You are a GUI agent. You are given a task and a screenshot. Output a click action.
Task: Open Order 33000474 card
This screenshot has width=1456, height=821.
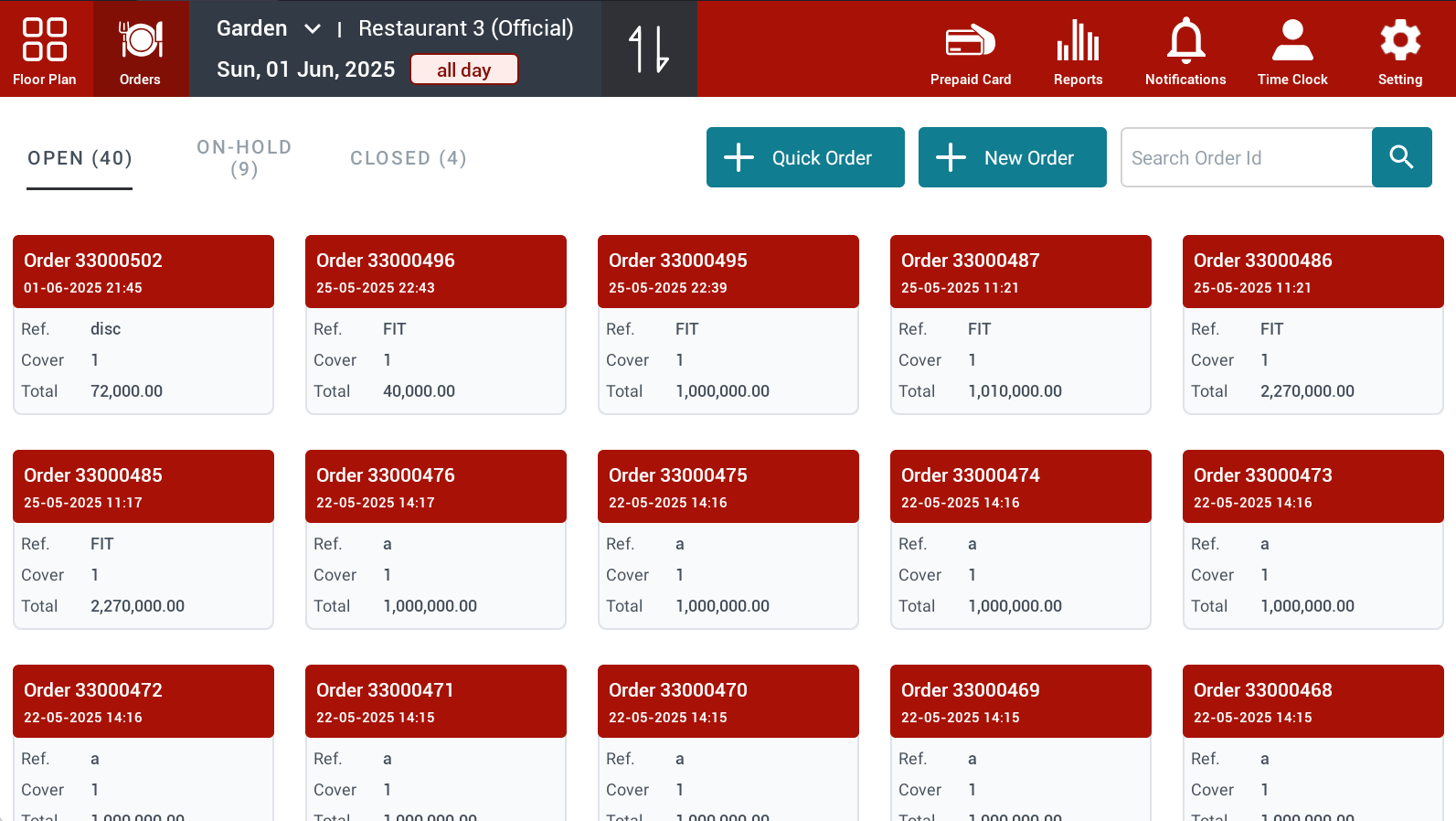pyautogui.click(x=1021, y=539)
